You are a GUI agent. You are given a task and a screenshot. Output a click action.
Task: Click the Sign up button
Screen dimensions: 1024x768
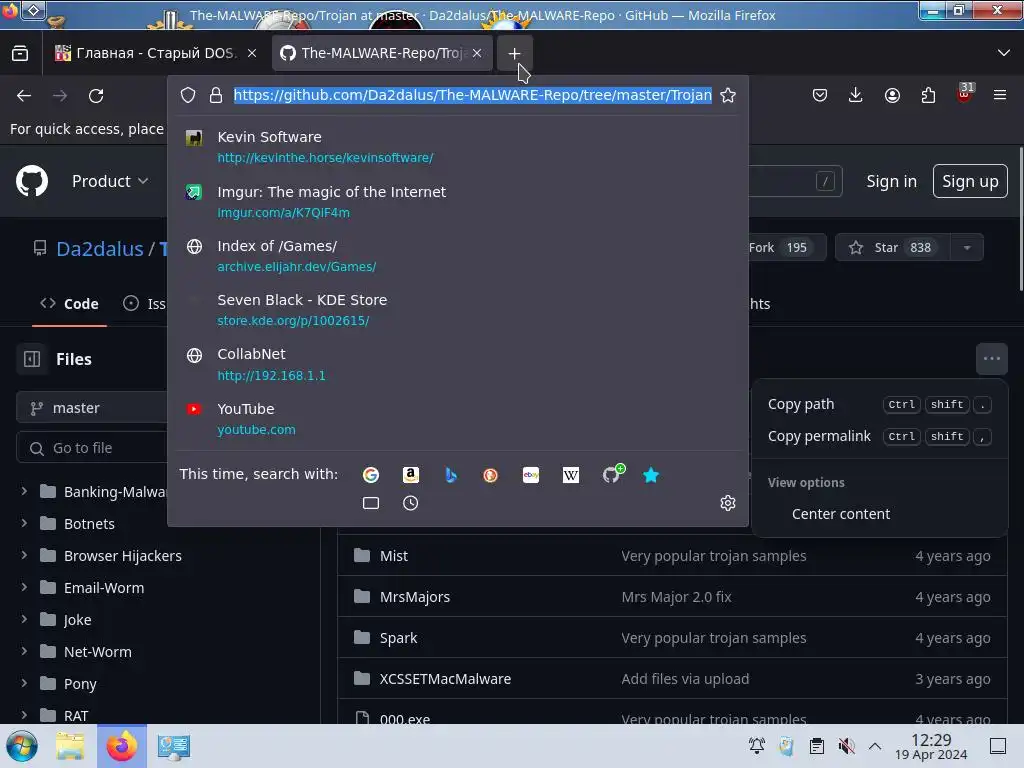coord(970,181)
